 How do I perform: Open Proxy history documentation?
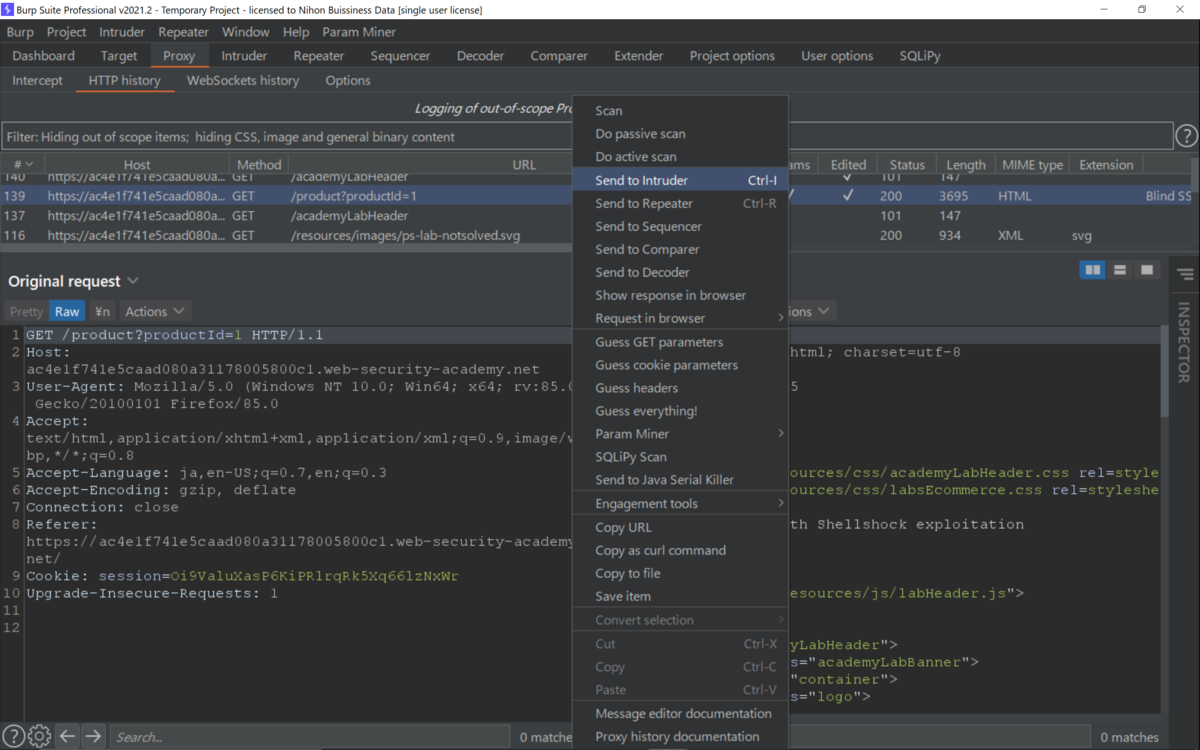pyautogui.click(x=680, y=736)
